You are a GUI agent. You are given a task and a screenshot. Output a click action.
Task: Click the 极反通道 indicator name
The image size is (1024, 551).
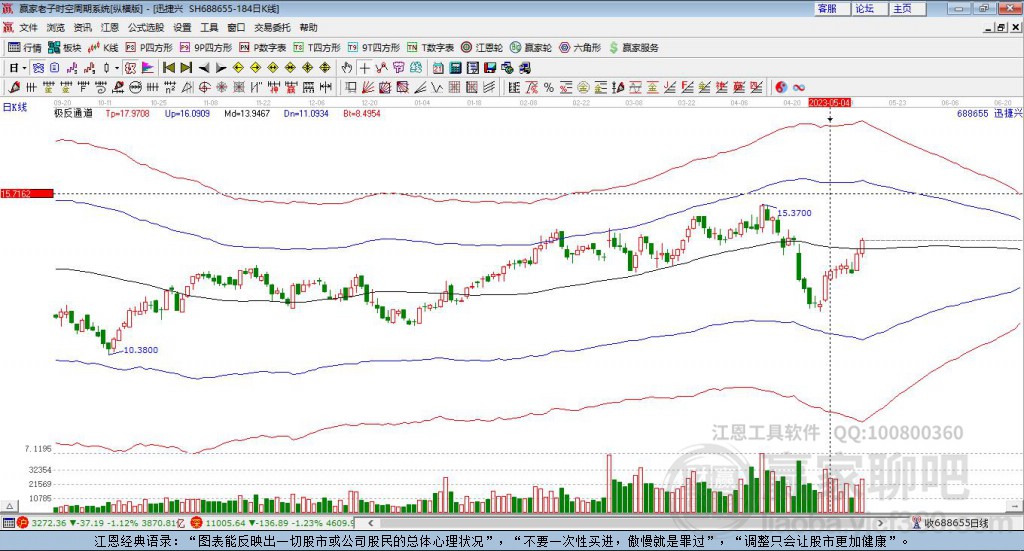[73, 113]
